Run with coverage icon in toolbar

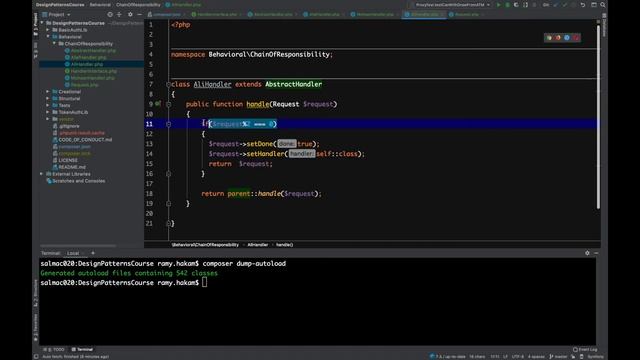516,5
